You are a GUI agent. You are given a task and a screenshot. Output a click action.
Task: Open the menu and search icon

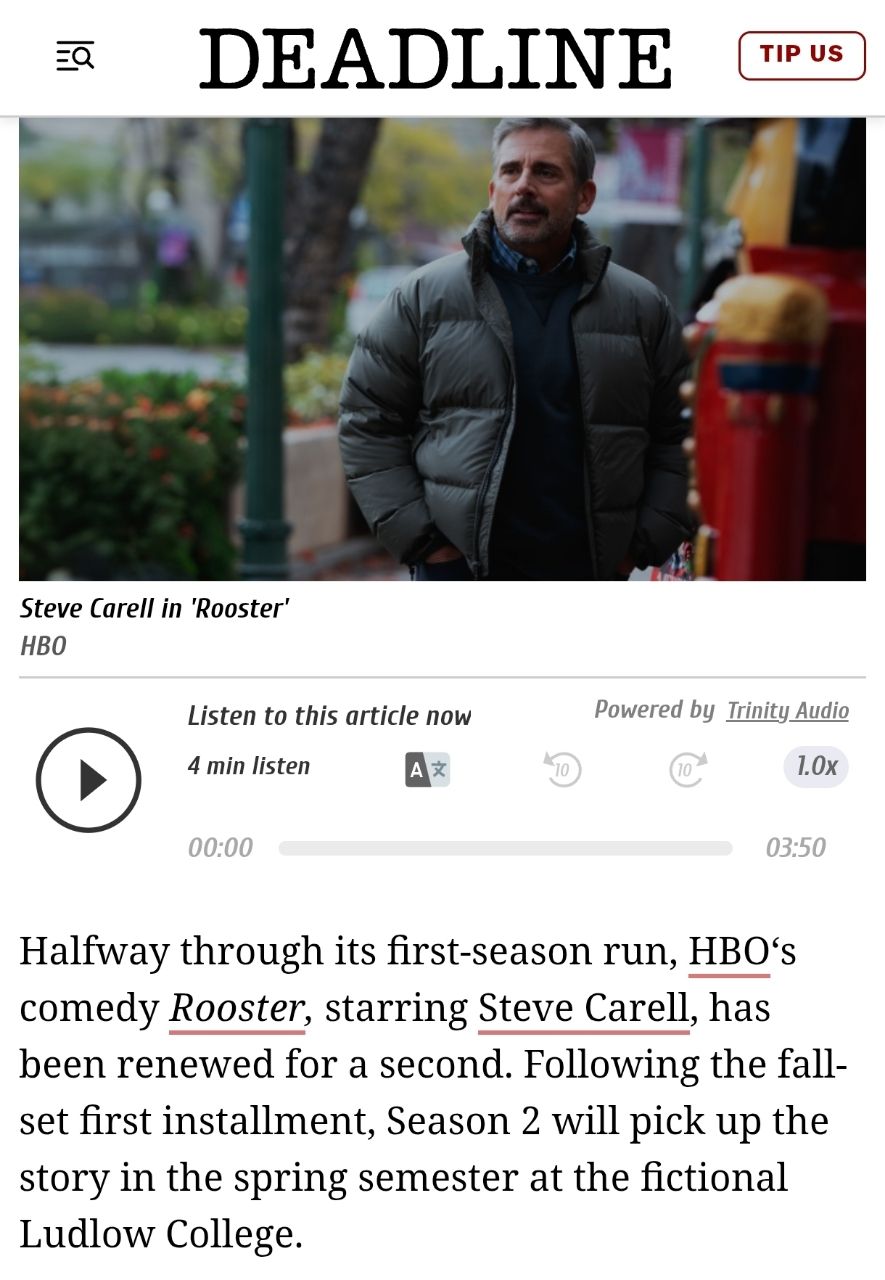(75, 56)
